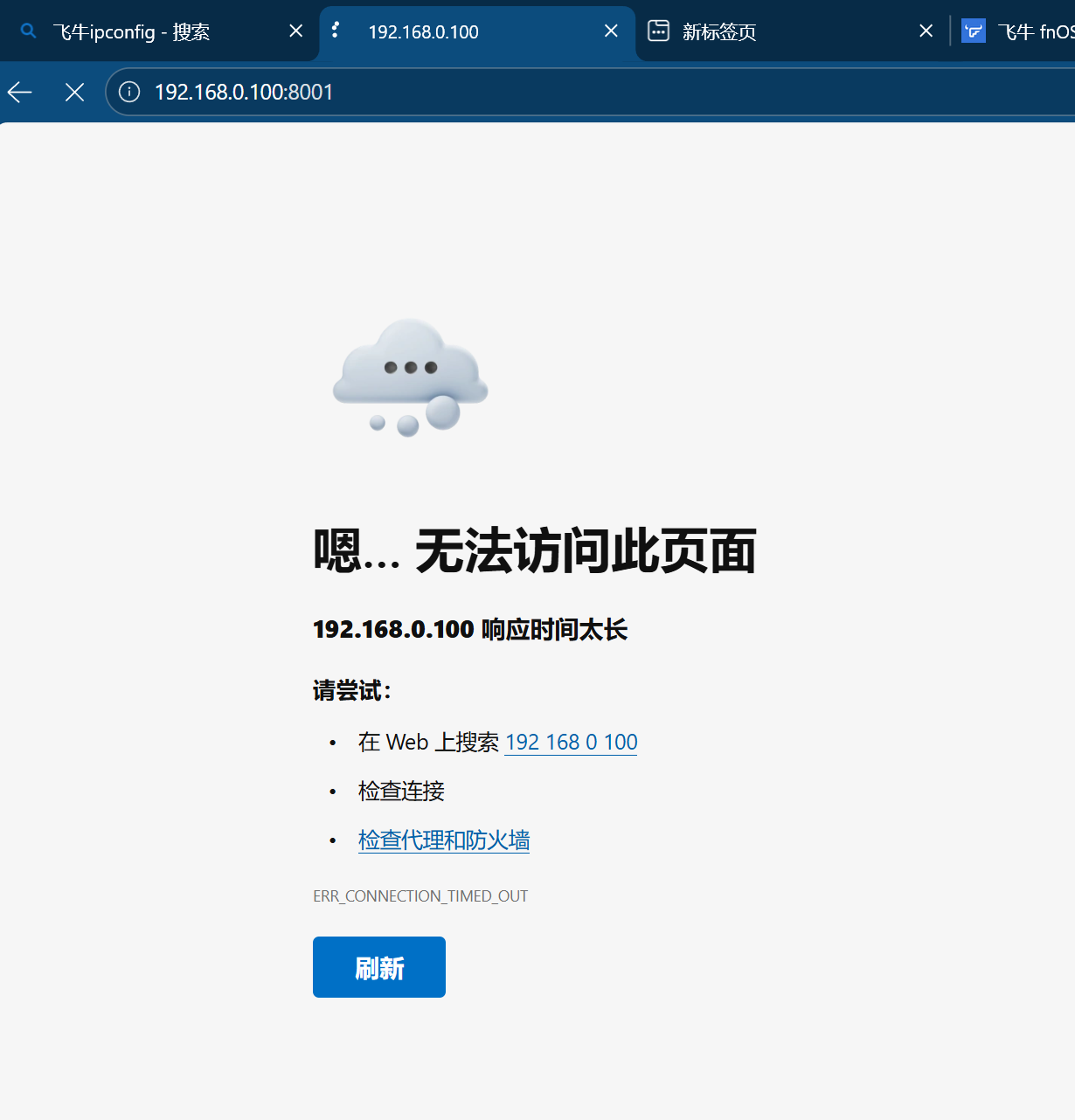Open the 检查代理和防火墙 link
The width and height of the screenshot is (1075, 1120).
click(443, 840)
